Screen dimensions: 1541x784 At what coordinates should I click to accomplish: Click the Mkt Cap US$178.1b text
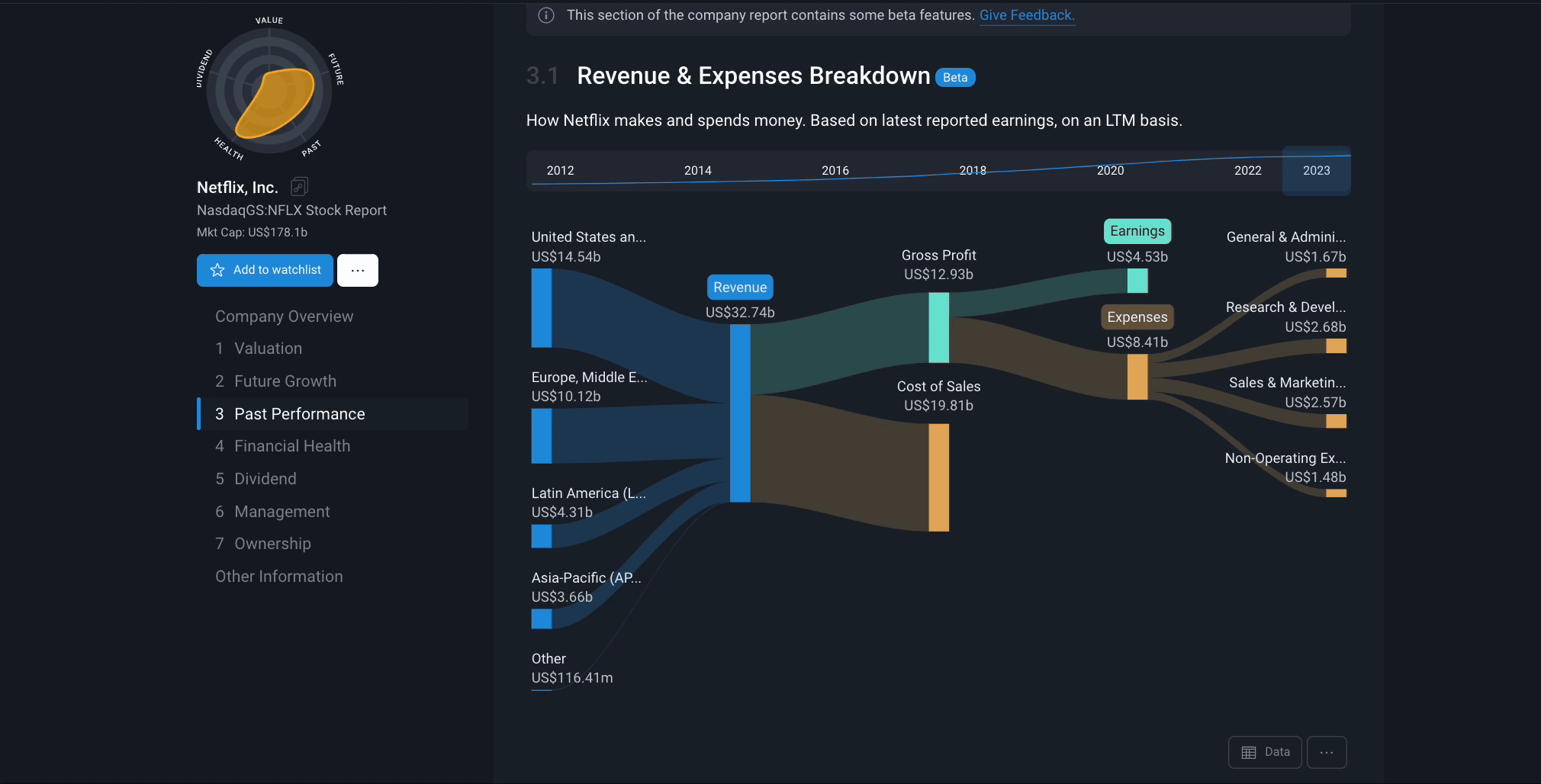(252, 233)
